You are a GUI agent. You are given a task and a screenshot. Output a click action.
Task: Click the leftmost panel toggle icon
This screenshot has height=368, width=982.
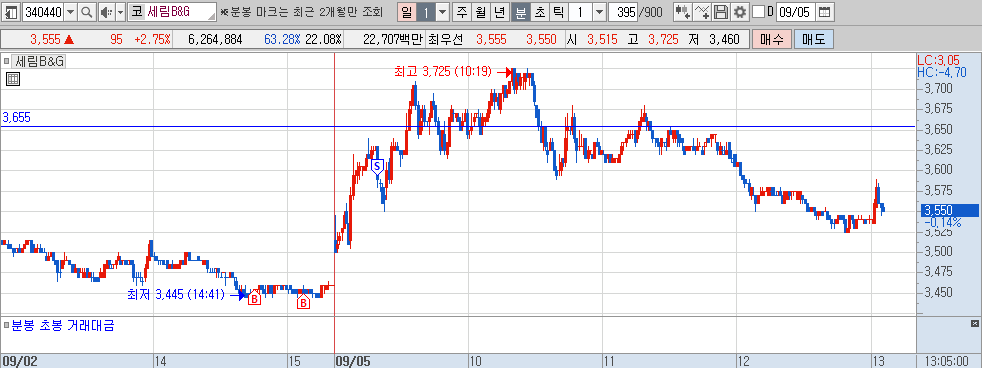click(11, 12)
